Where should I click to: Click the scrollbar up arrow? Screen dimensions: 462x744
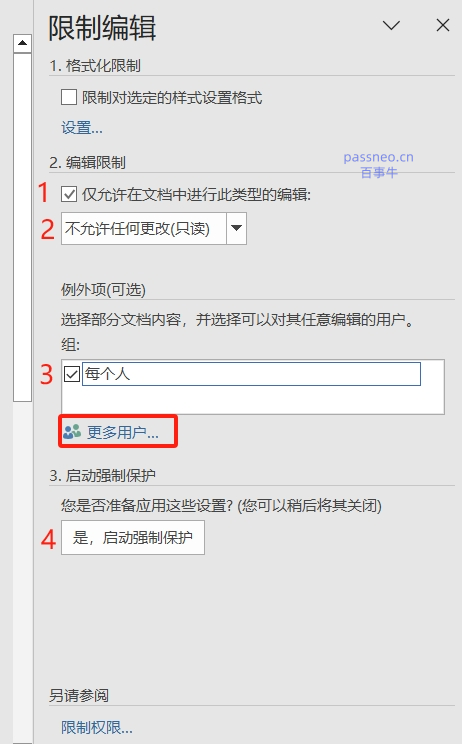pos(22,43)
